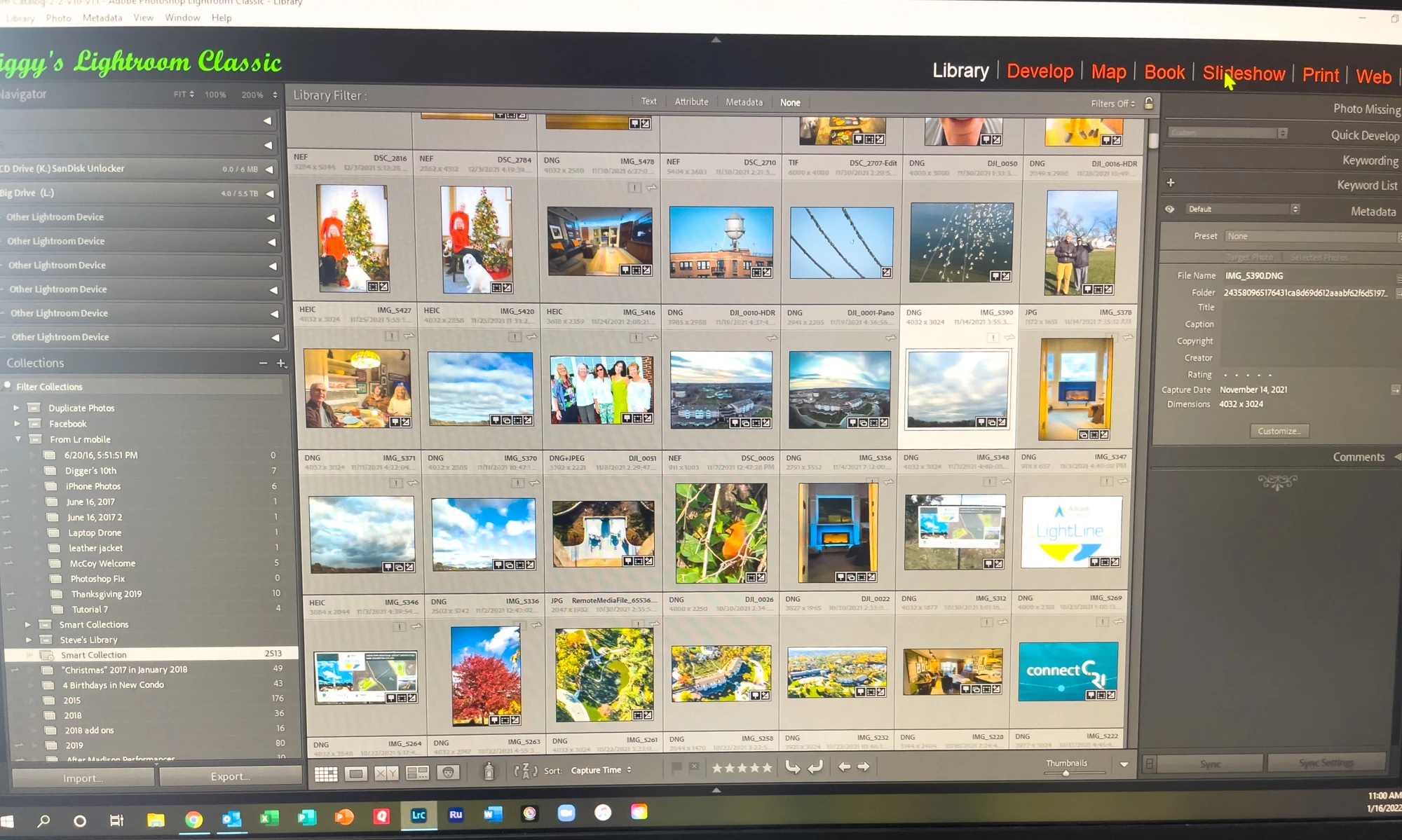1402x840 pixels.
Task: Click the sort direction A-Z icon
Action: pos(524,771)
